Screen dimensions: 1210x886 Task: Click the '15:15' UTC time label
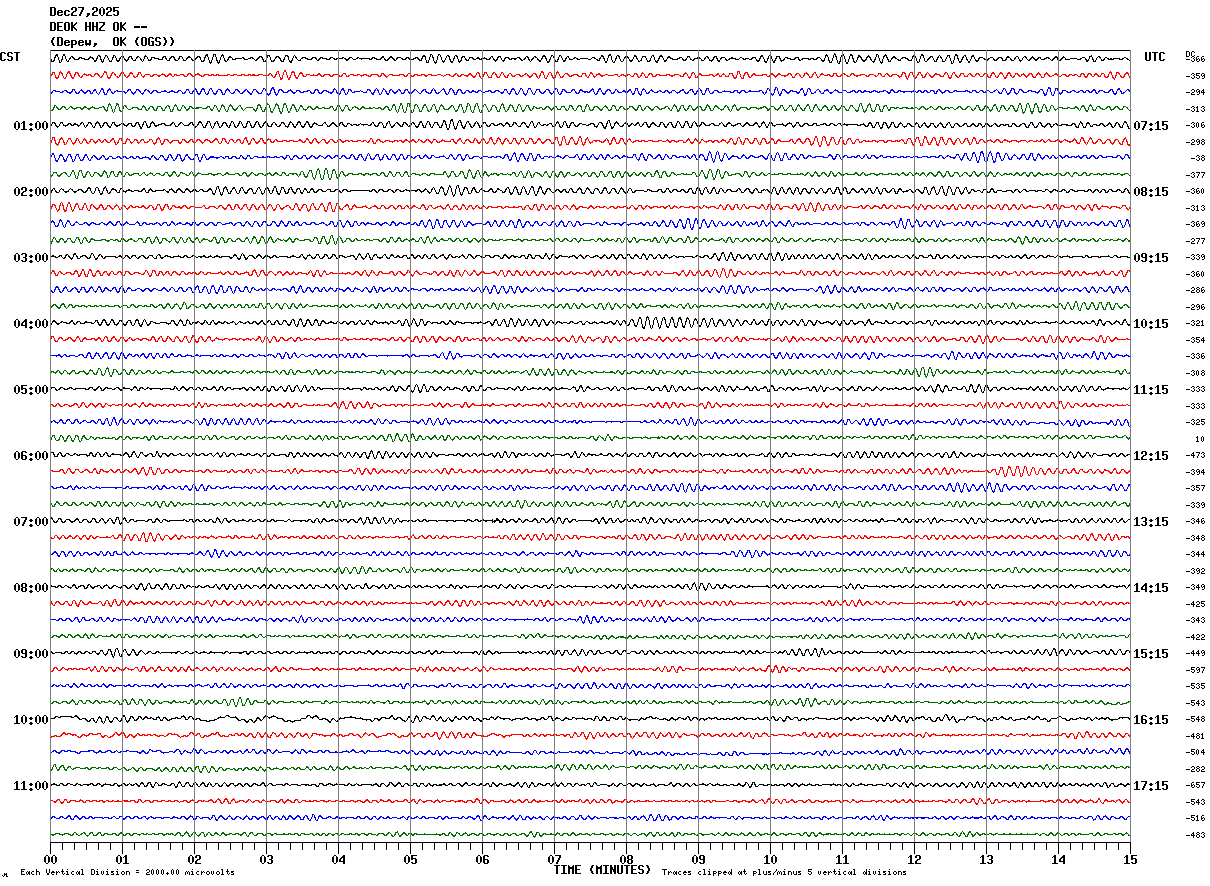1151,654
